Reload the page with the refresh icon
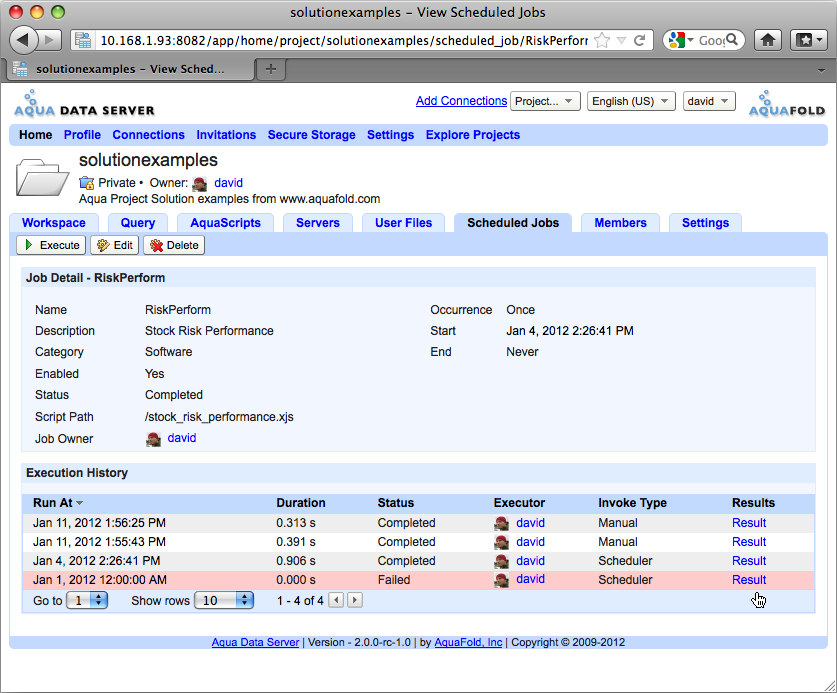The image size is (837, 693). click(639, 40)
